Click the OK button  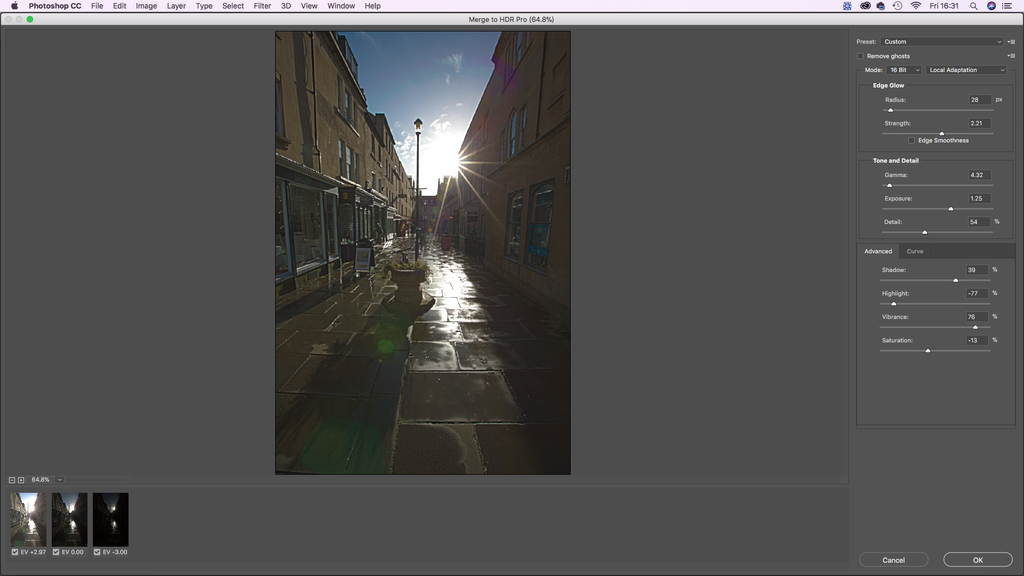(977, 560)
